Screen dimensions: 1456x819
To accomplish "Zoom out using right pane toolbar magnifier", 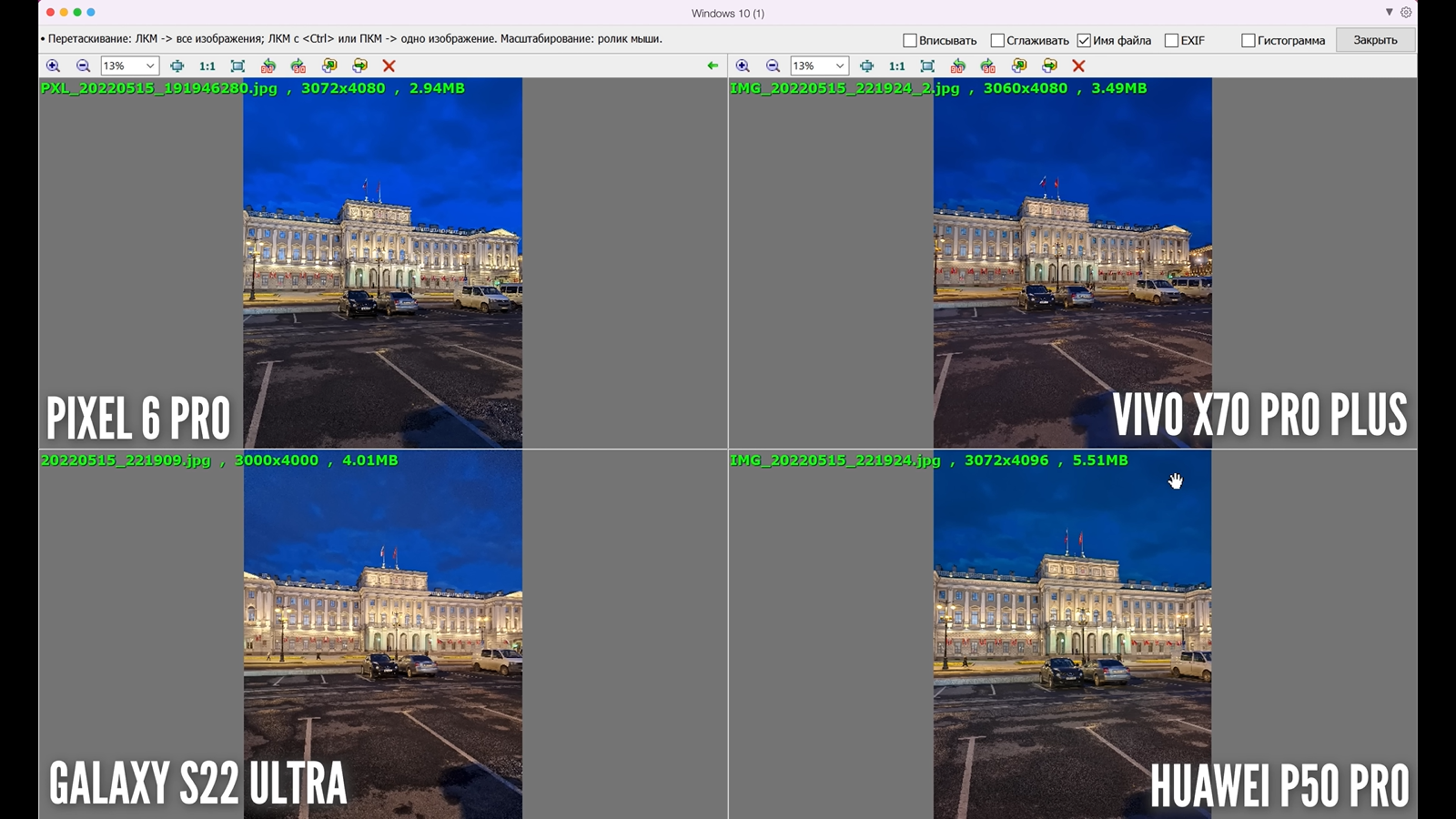I will click(773, 66).
